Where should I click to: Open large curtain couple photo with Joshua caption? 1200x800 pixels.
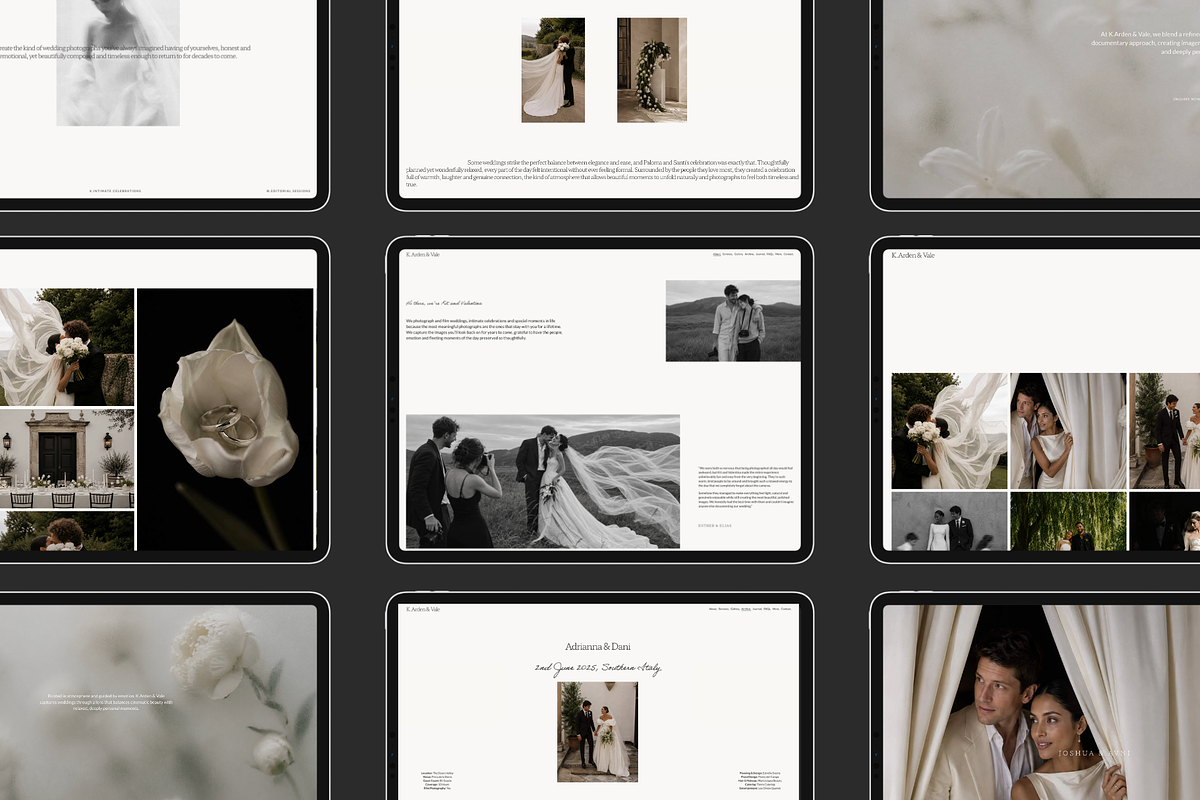(x=1041, y=702)
